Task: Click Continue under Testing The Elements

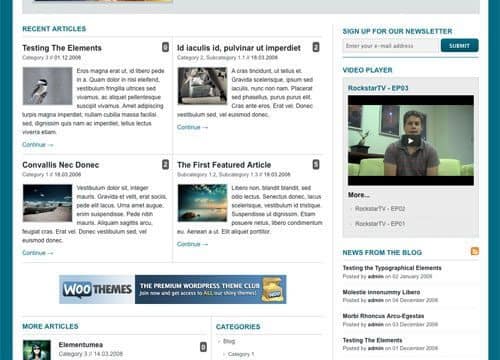Action: click(38, 145)
